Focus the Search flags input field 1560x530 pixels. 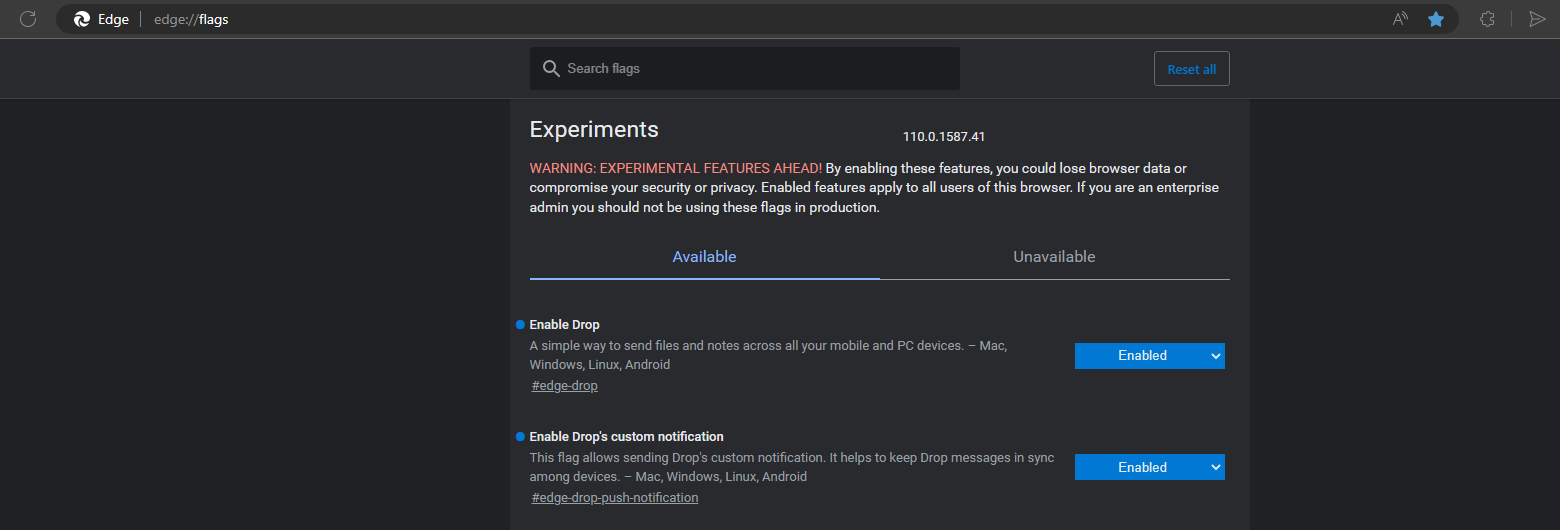(x=755, y=69)
